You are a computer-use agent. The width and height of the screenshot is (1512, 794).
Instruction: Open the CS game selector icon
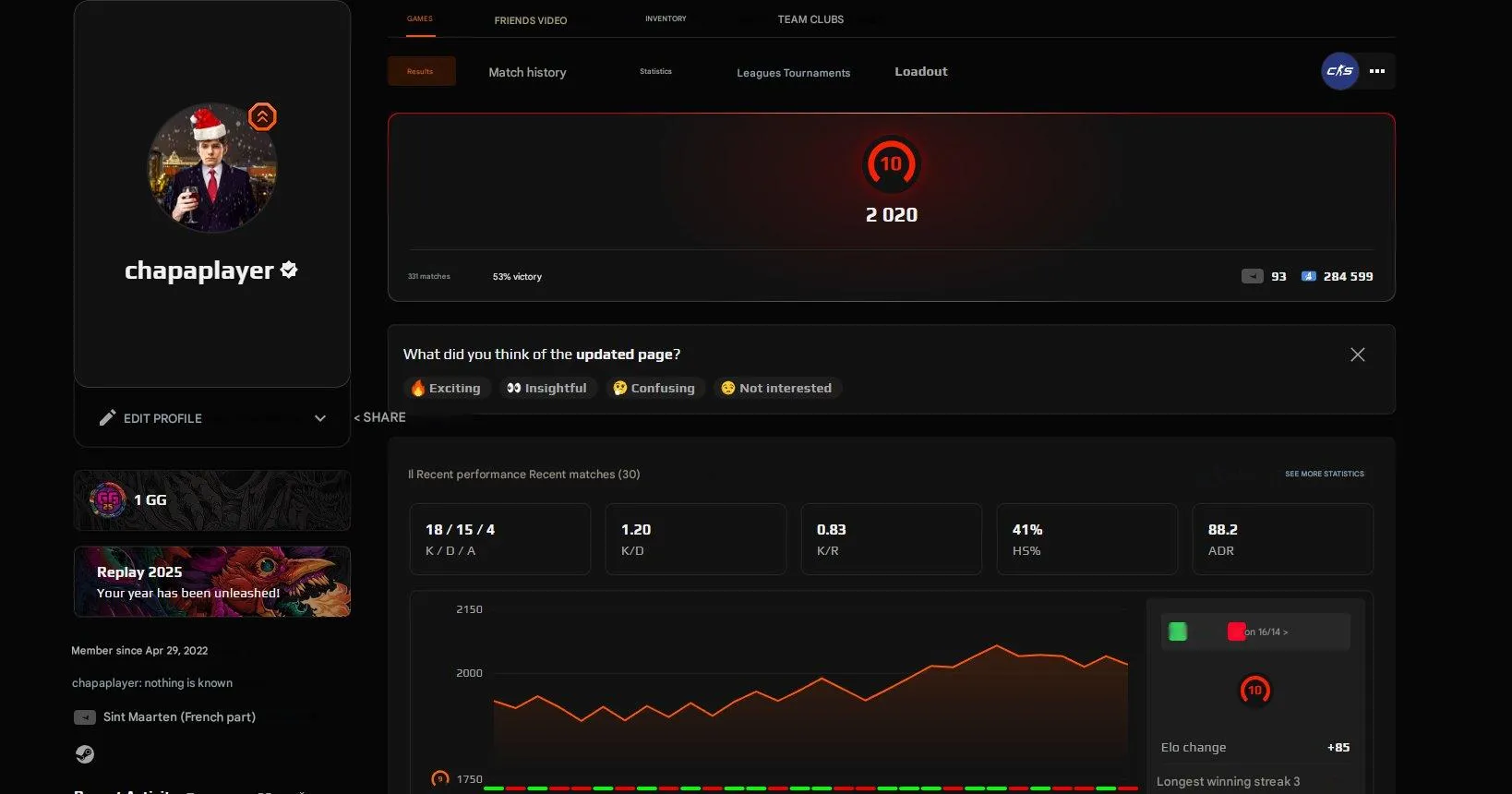[x=1339, y=71]
